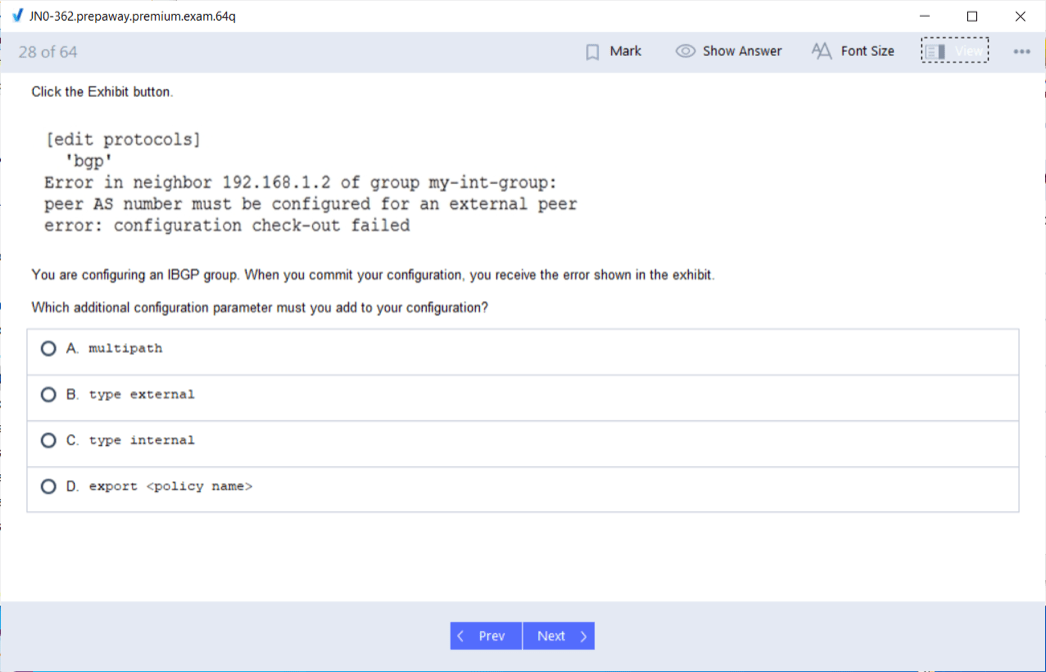Click the 'export <policy name>' answer text

pos(171,486)
